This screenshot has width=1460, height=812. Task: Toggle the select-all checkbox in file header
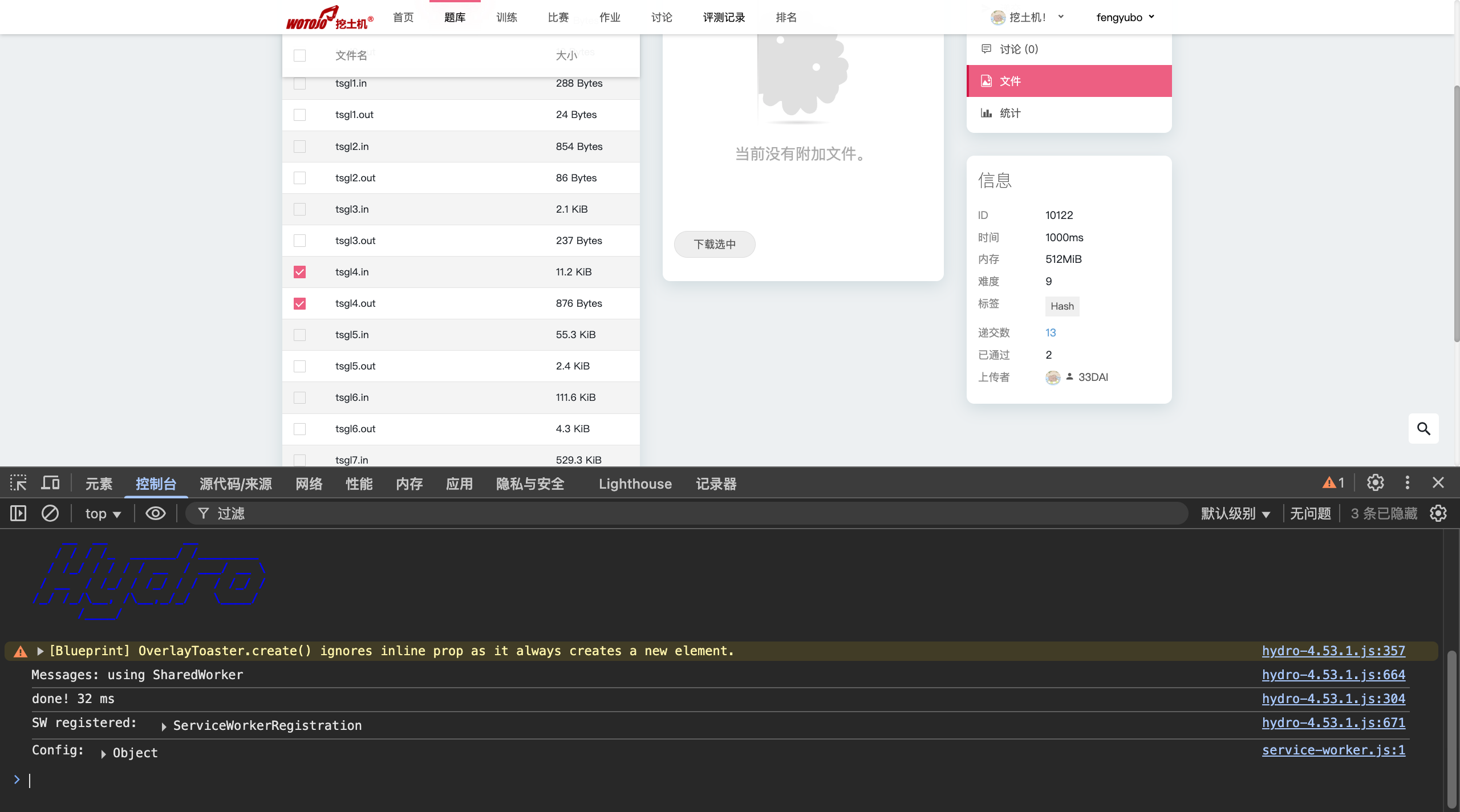(299, 55)
